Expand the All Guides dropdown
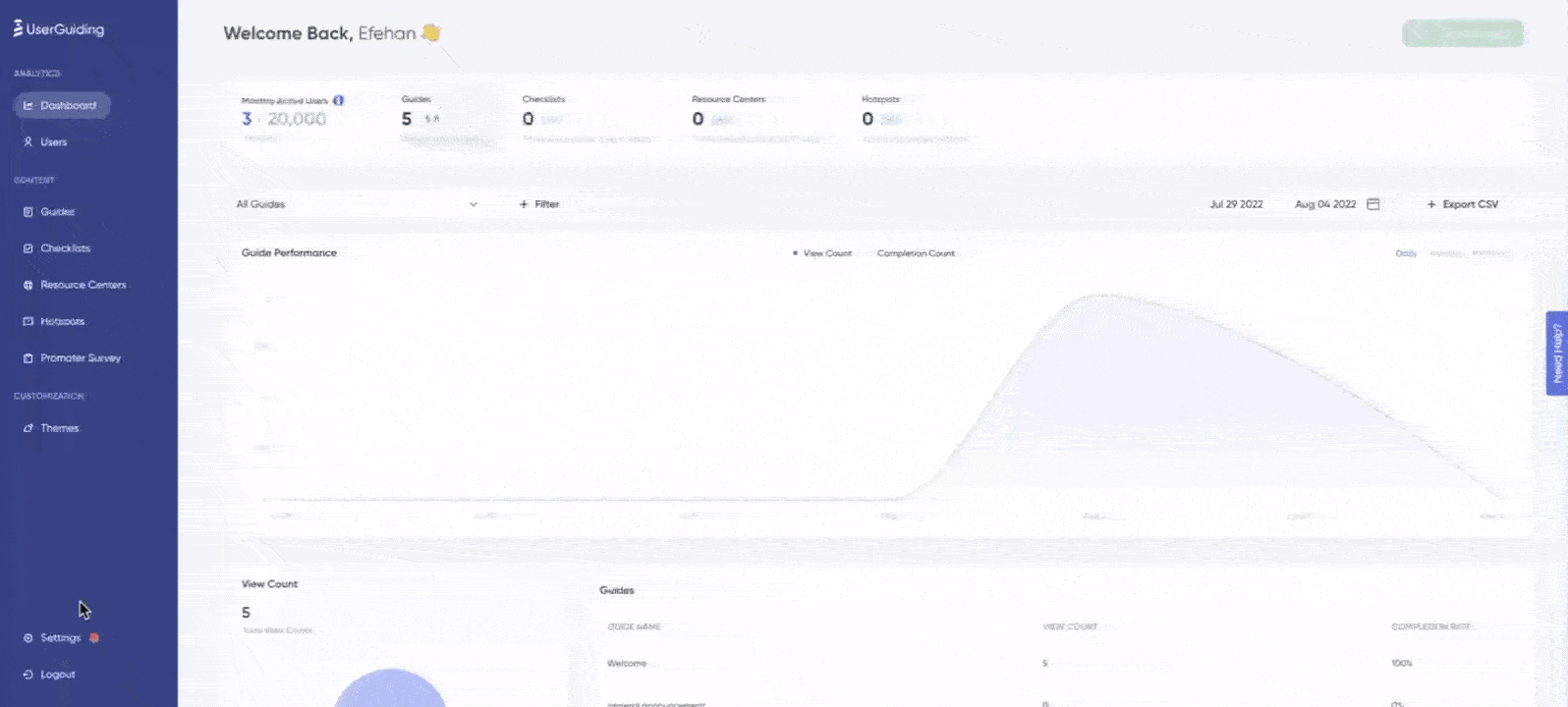The height and width of the screenshot is (707, 1568). [357, 204]
